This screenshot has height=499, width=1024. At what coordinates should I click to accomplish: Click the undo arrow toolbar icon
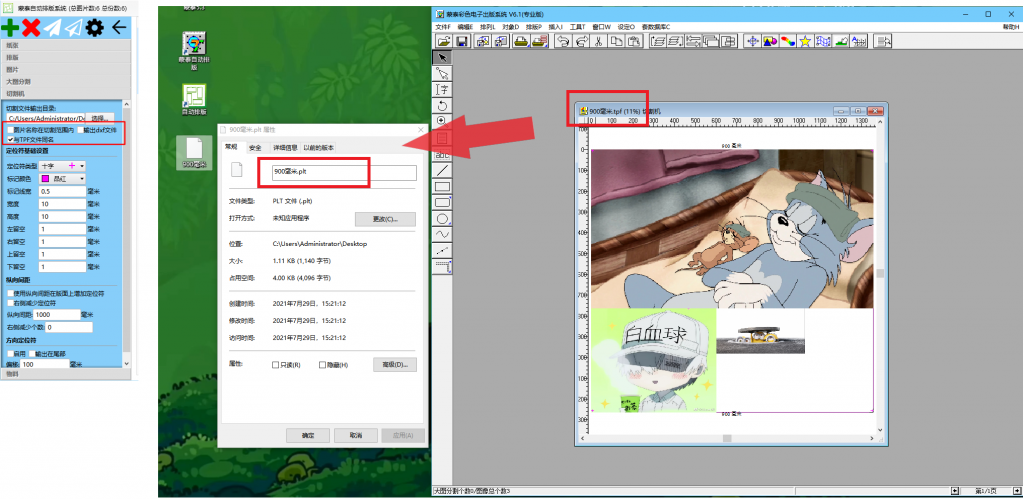(x=562, y=41)
